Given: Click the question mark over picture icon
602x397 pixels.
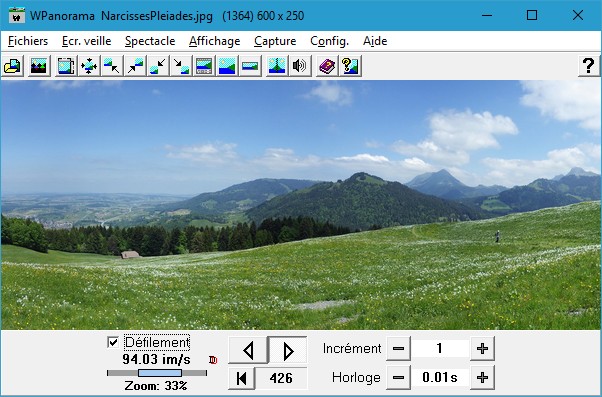Looking at the screenshot, I should (350, 66).
